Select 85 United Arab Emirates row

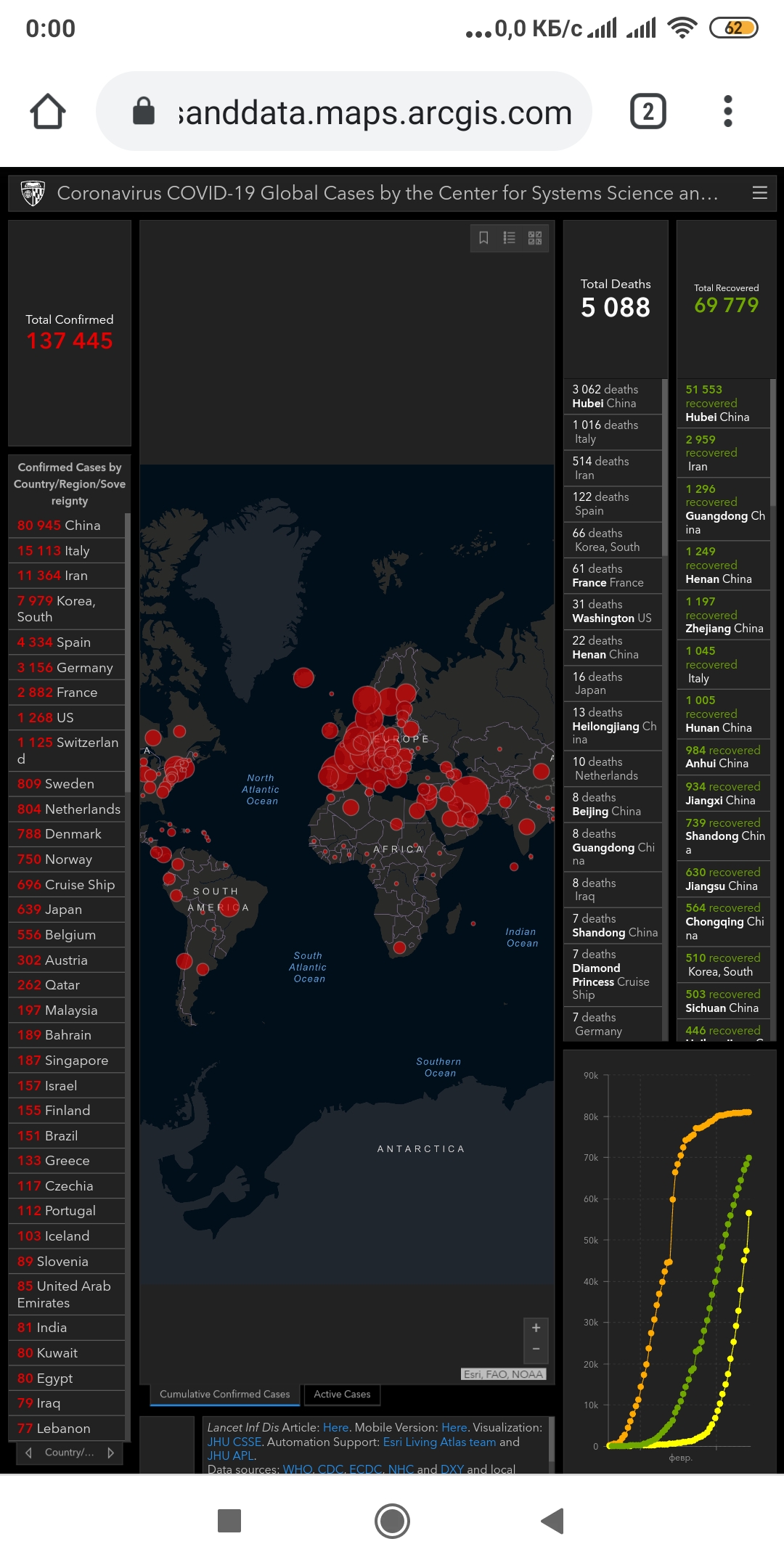tap(67, 1294)
